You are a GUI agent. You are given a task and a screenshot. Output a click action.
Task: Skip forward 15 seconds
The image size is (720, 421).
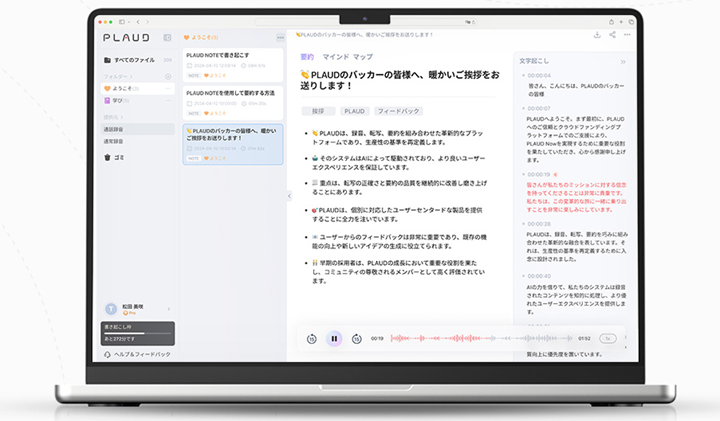point(356,339)
